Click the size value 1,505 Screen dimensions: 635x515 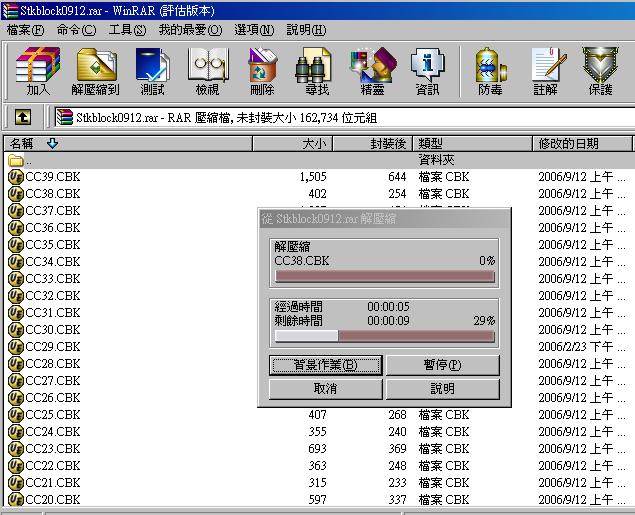(x=313, y=177)
